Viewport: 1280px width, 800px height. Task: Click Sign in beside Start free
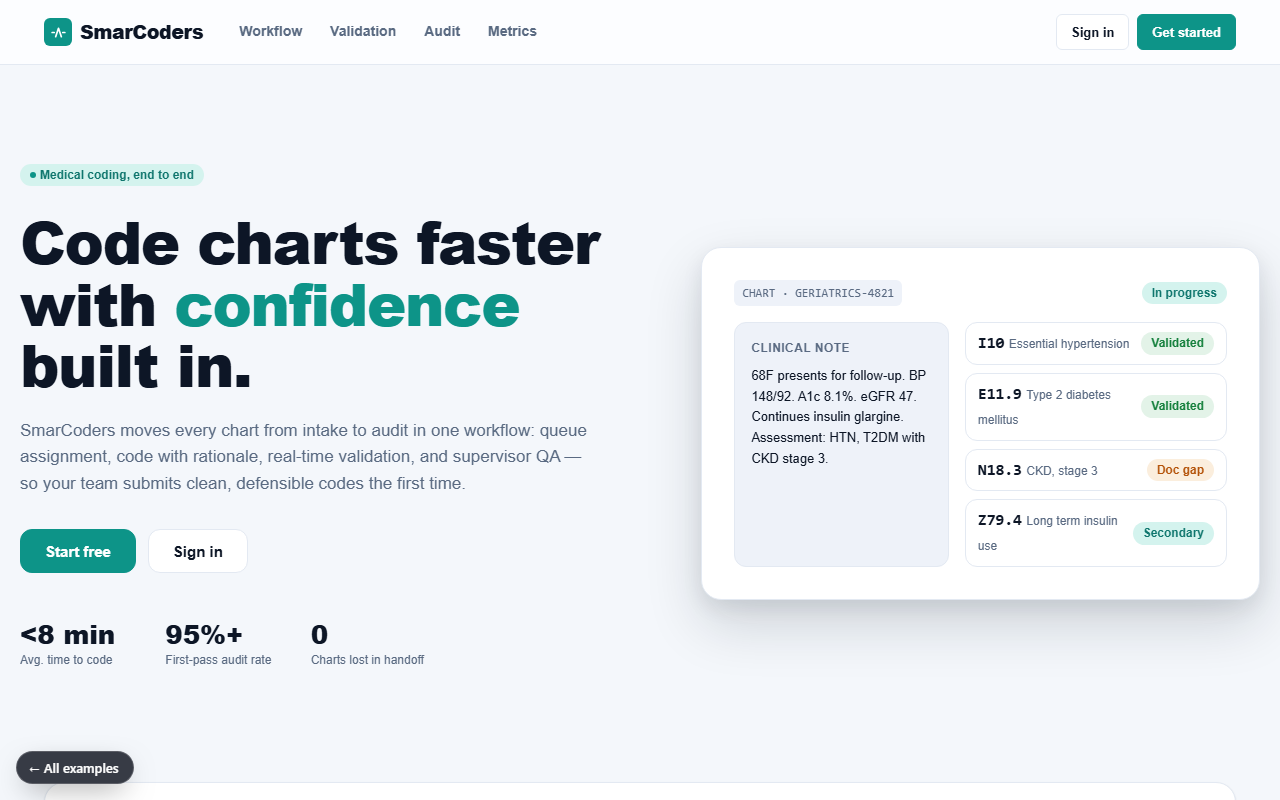(198, 551)
